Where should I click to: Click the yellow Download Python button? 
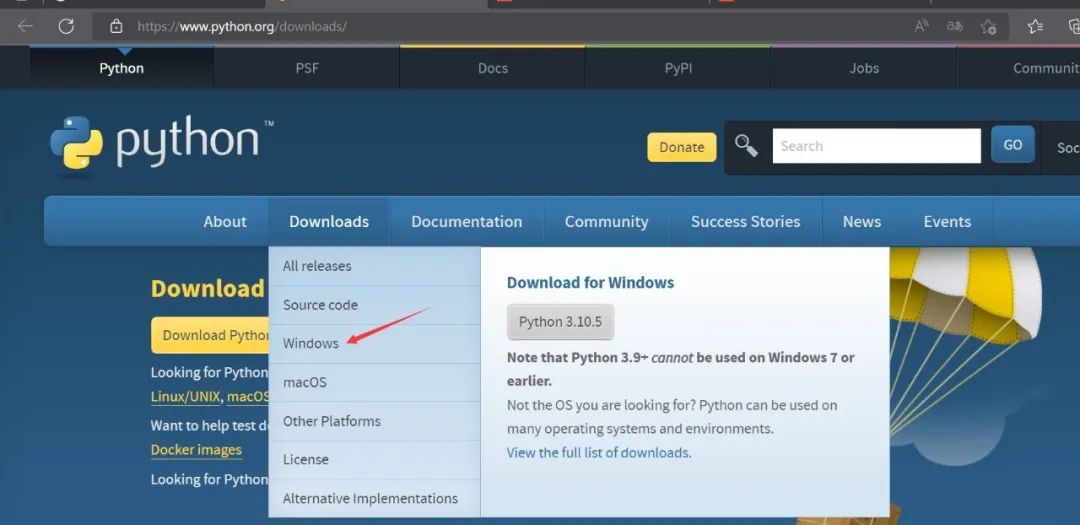[210, 335]
